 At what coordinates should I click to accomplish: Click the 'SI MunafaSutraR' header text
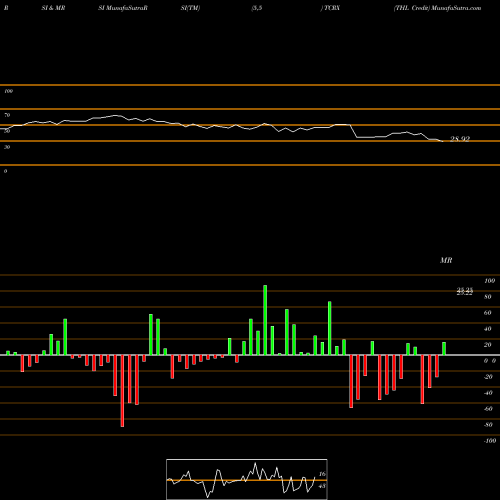click(x=123, y=8)
